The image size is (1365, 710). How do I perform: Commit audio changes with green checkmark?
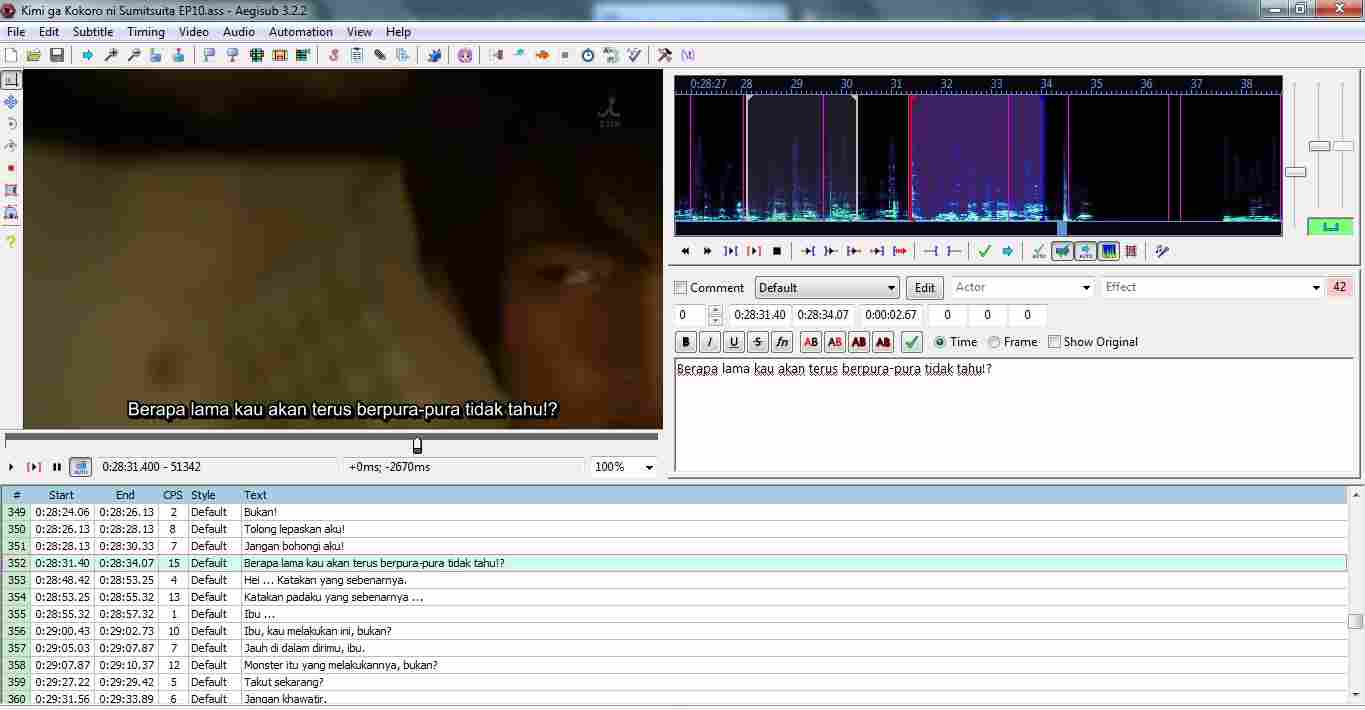[985, 251]
